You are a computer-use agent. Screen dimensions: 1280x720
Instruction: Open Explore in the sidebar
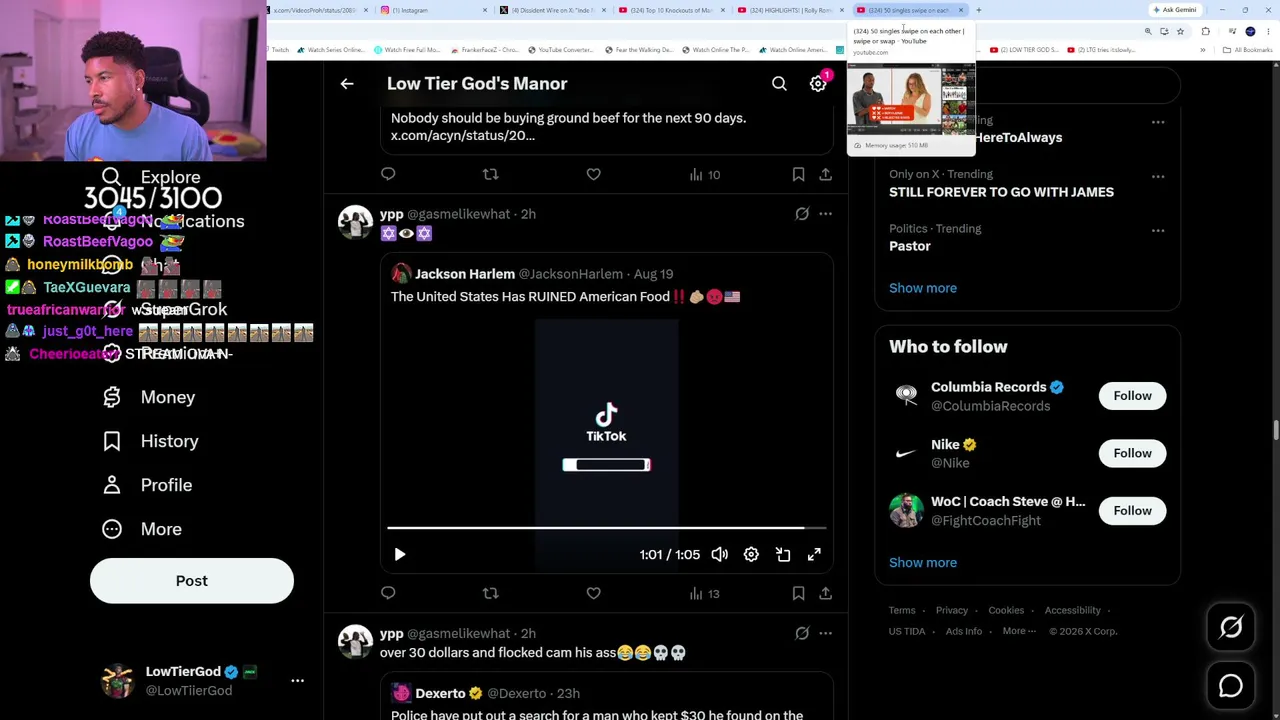[151, 177]
